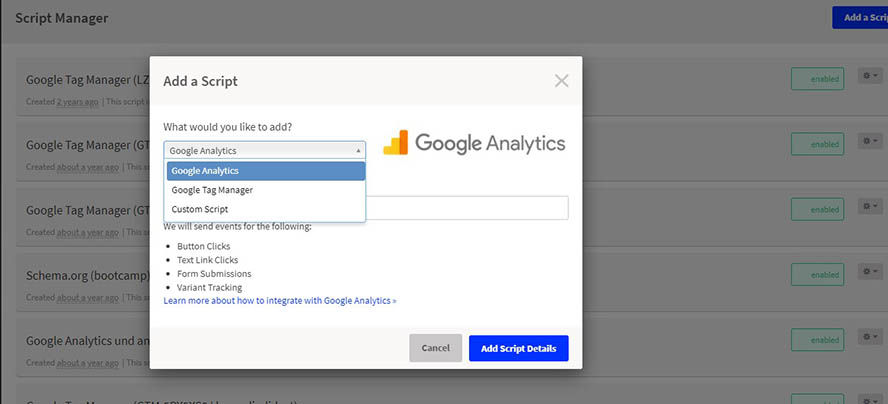Click 'Google Tag Manager (LZ' script title

tap(88, 80)
